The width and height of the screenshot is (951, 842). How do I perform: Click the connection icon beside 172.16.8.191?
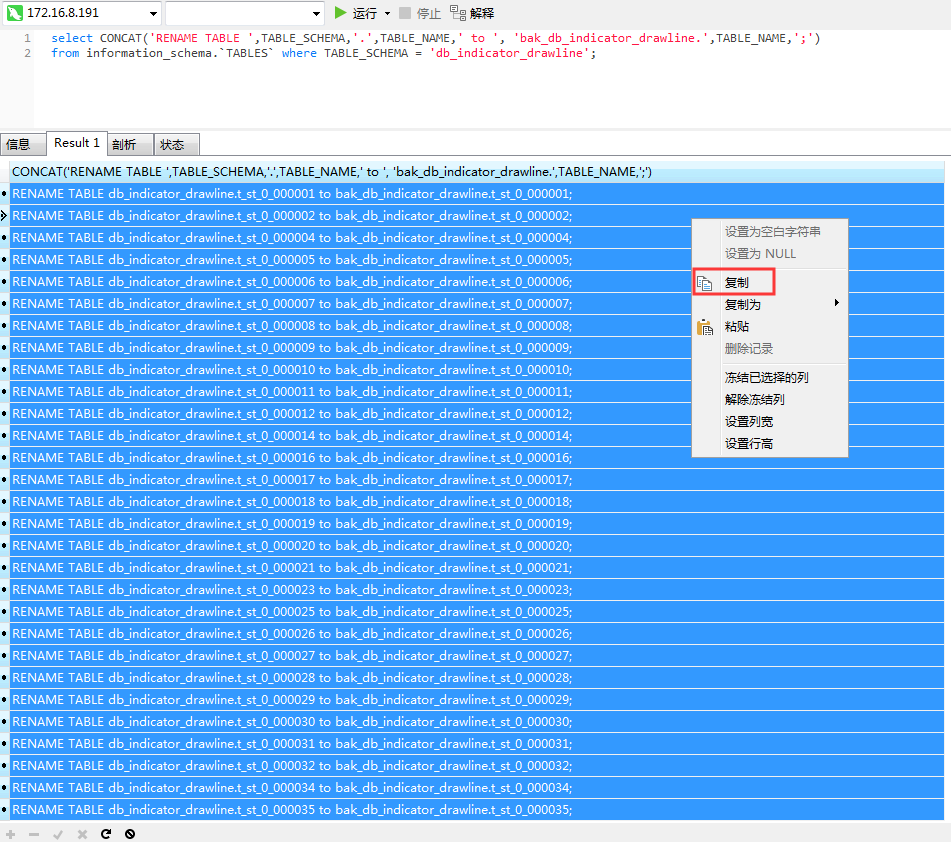pyautogui.click(x=15, y=13)
